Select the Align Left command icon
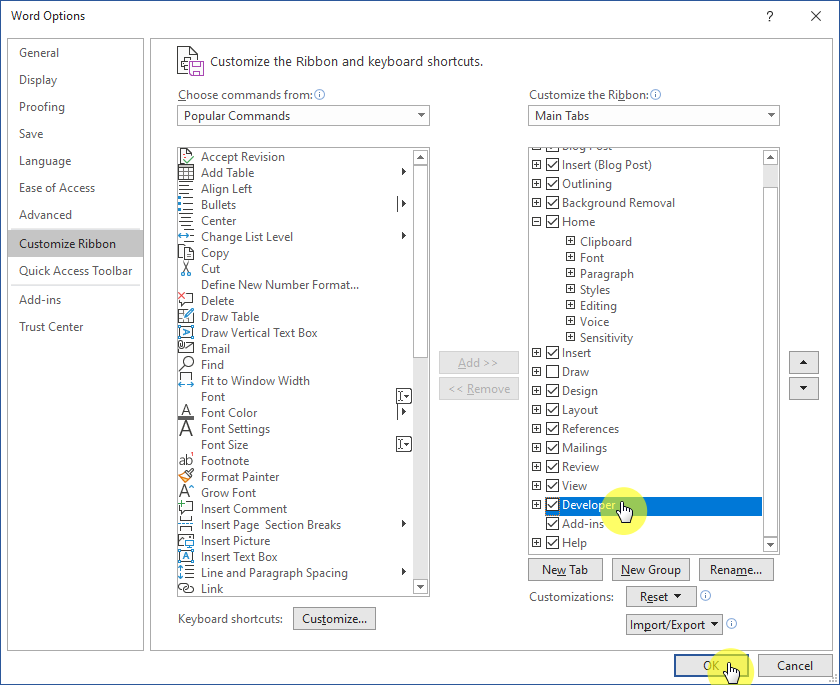840x685 pixels. coord(186,189)
